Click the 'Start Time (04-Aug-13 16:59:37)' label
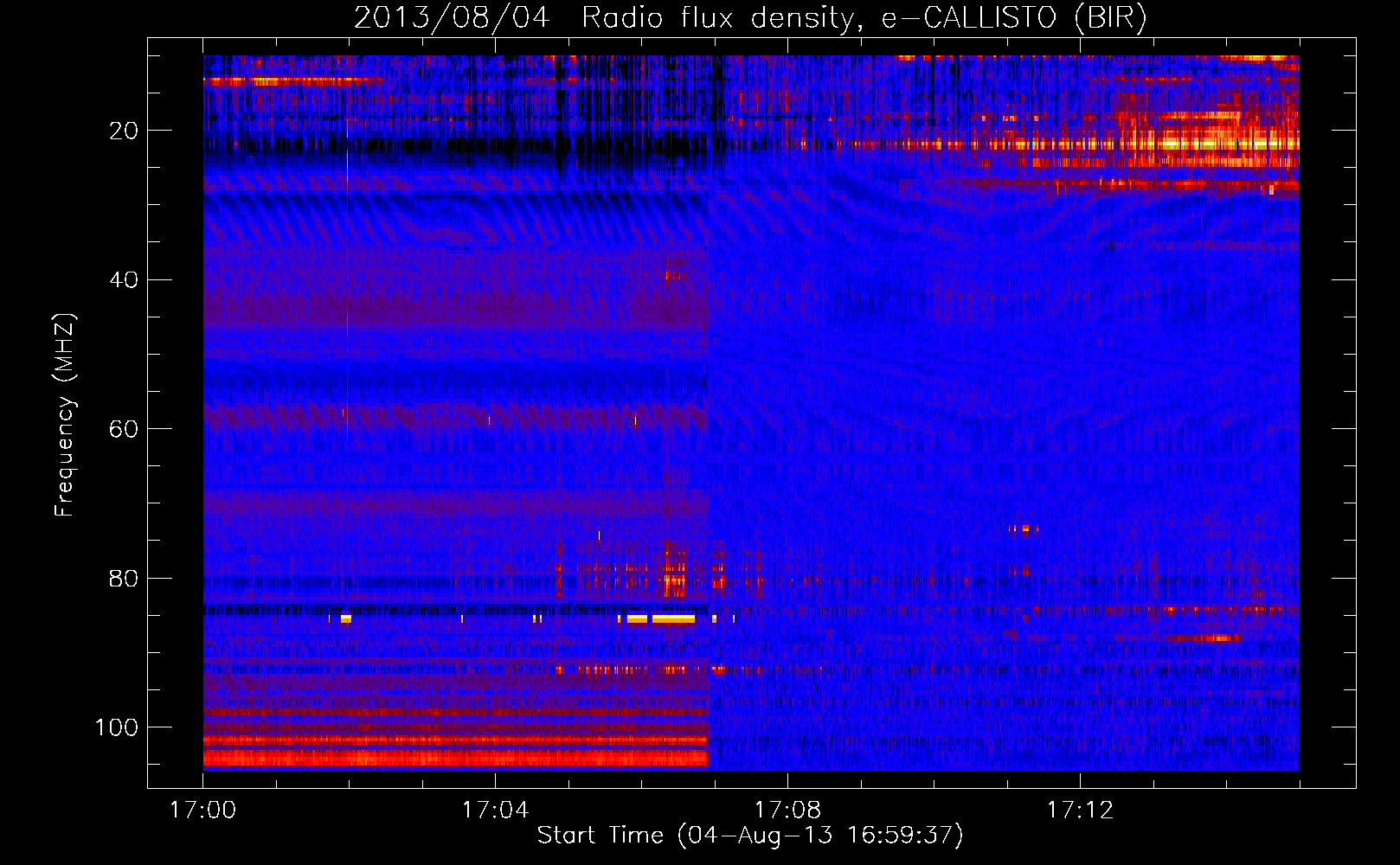Screen dimensions: 1400x865 pos(750,836)
